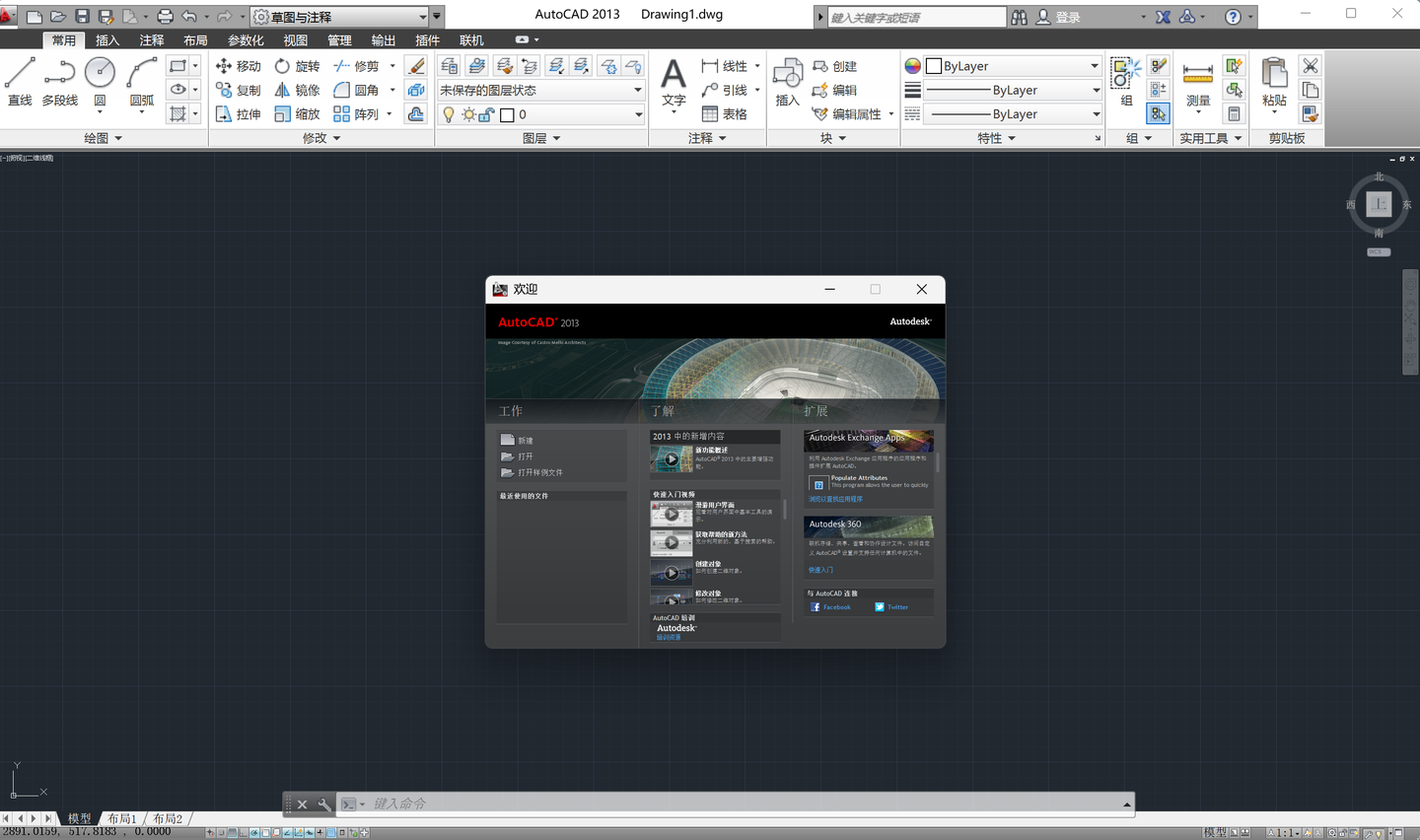The image size is (1420, 840).
Task: Click the 圆角 (Fillet) tool
Action: [356, 90]
